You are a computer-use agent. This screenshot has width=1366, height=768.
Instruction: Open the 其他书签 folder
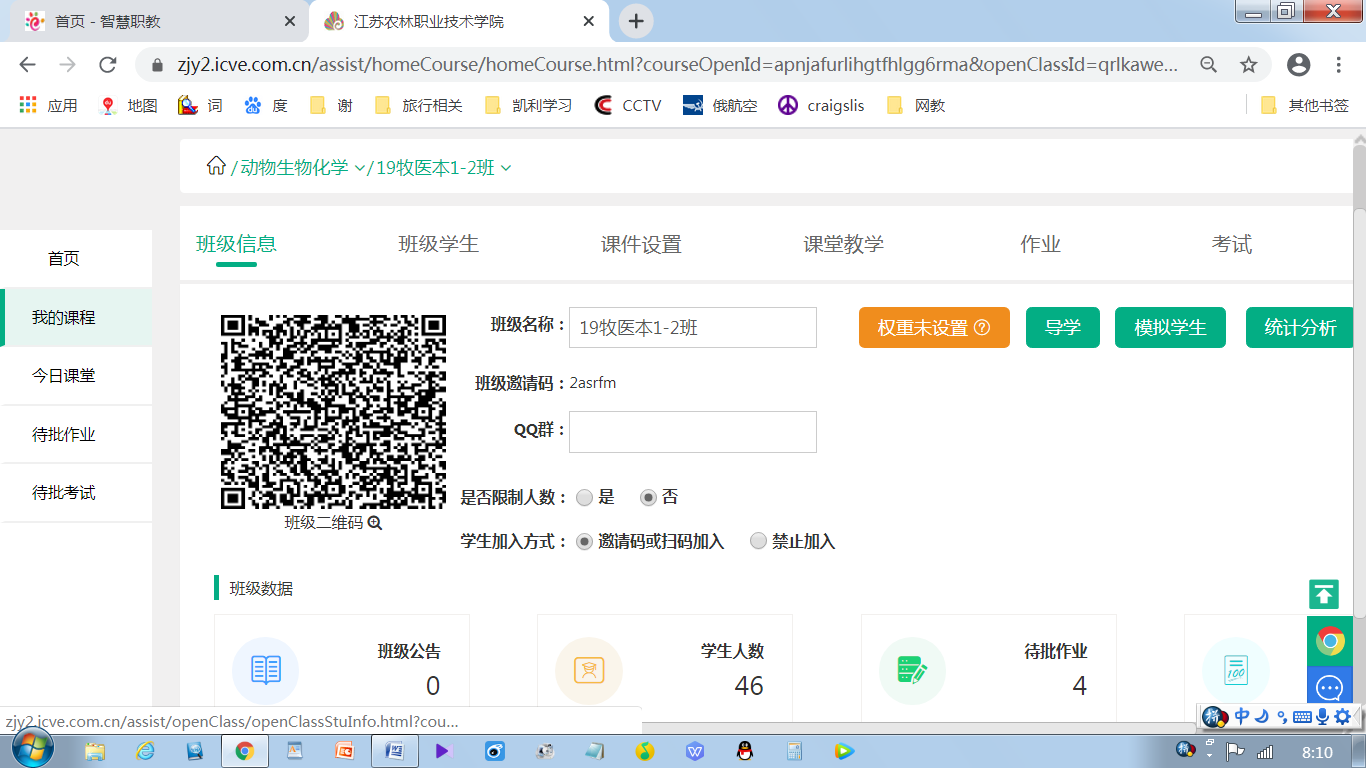[x=1304, y=105]
